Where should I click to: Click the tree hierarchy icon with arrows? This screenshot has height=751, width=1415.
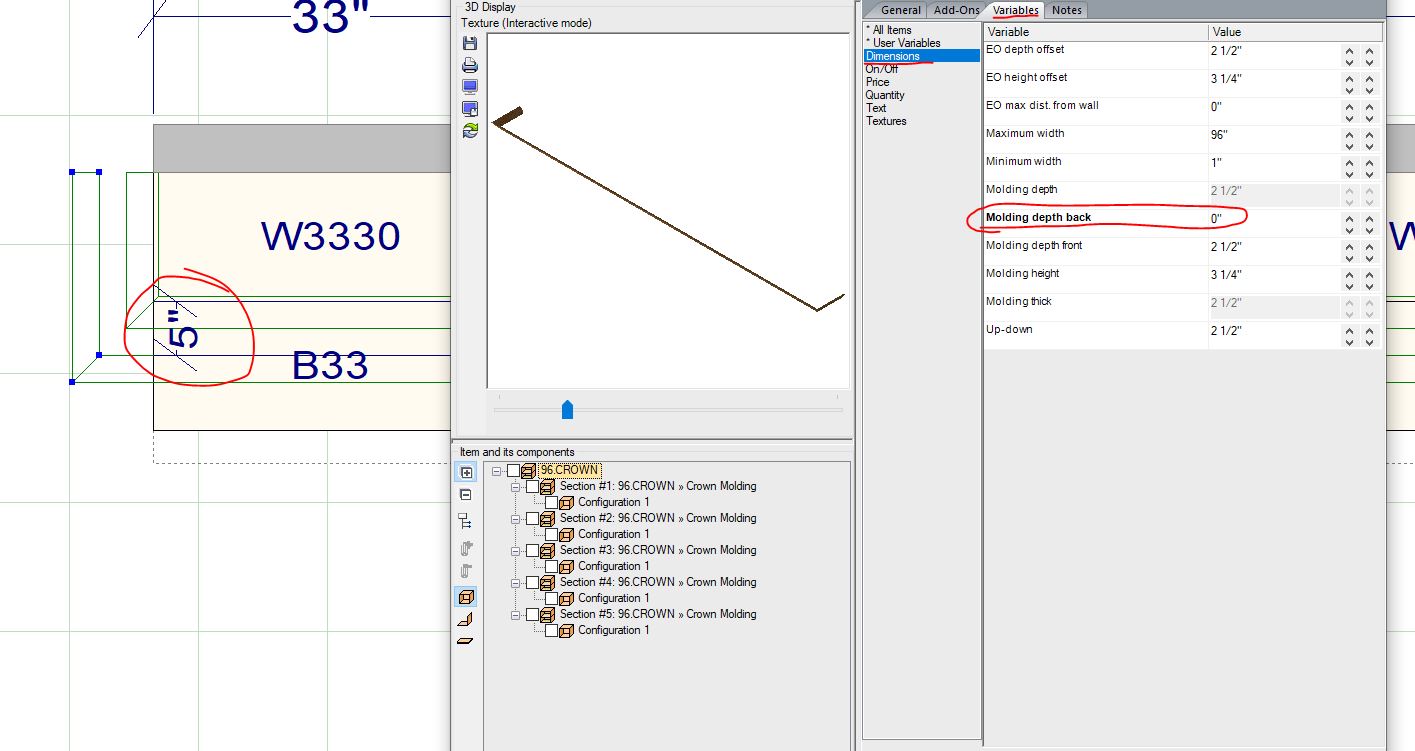[x=466, y=521]
